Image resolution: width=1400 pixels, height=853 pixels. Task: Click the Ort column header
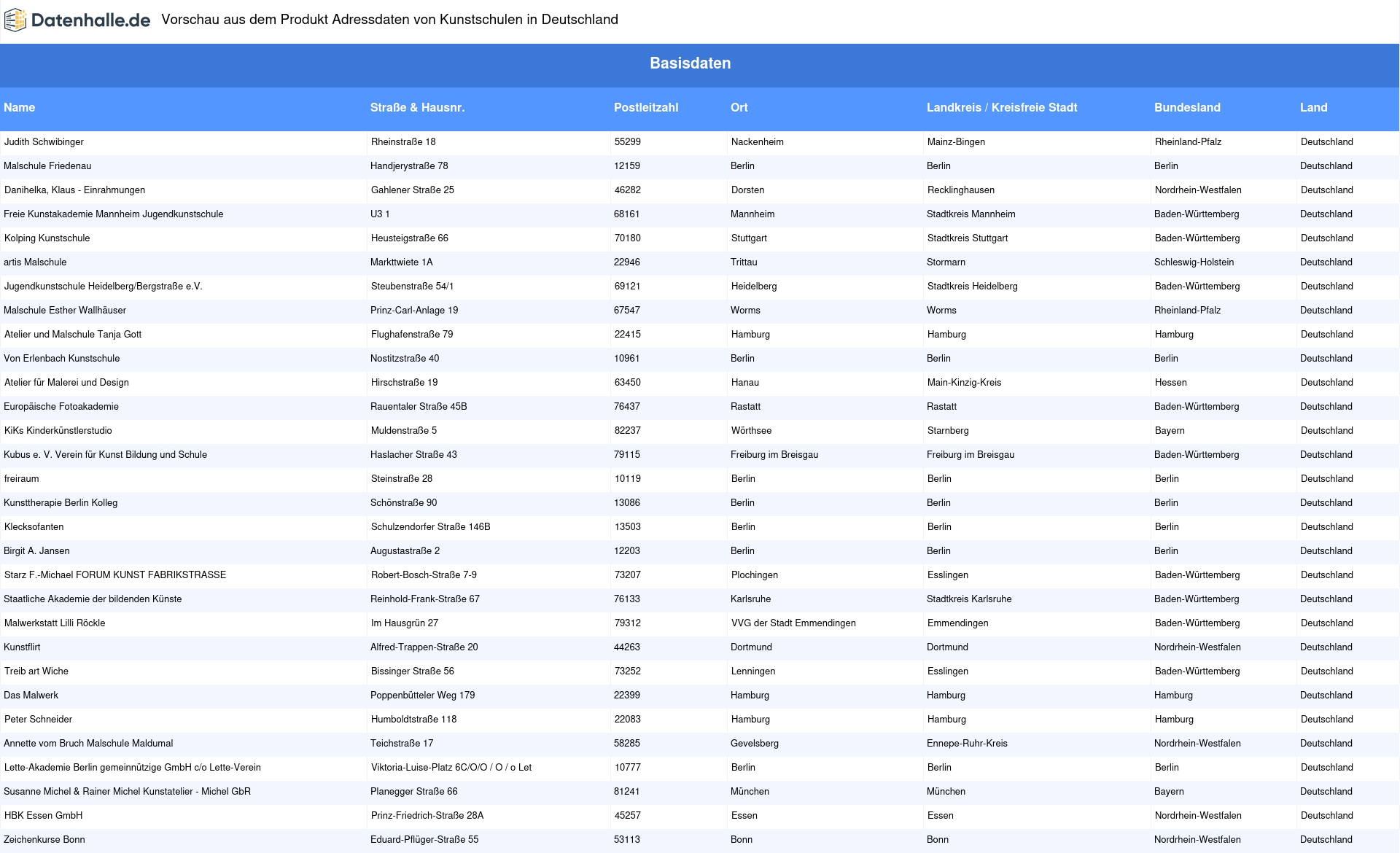coord(739,108)
